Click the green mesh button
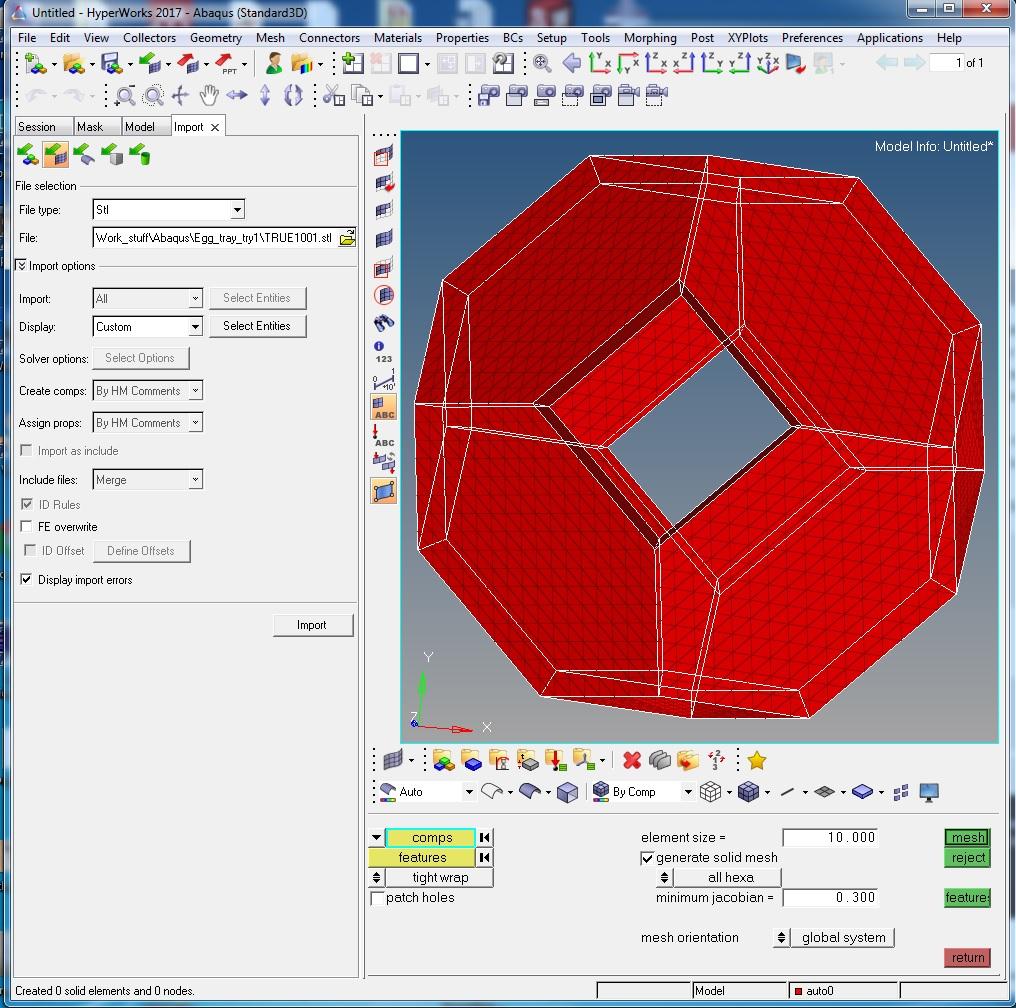 point(966,837)
